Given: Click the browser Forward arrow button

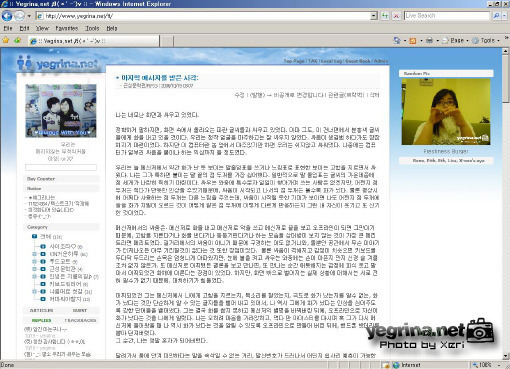Looking at the screenshot, I should (19, 16).
